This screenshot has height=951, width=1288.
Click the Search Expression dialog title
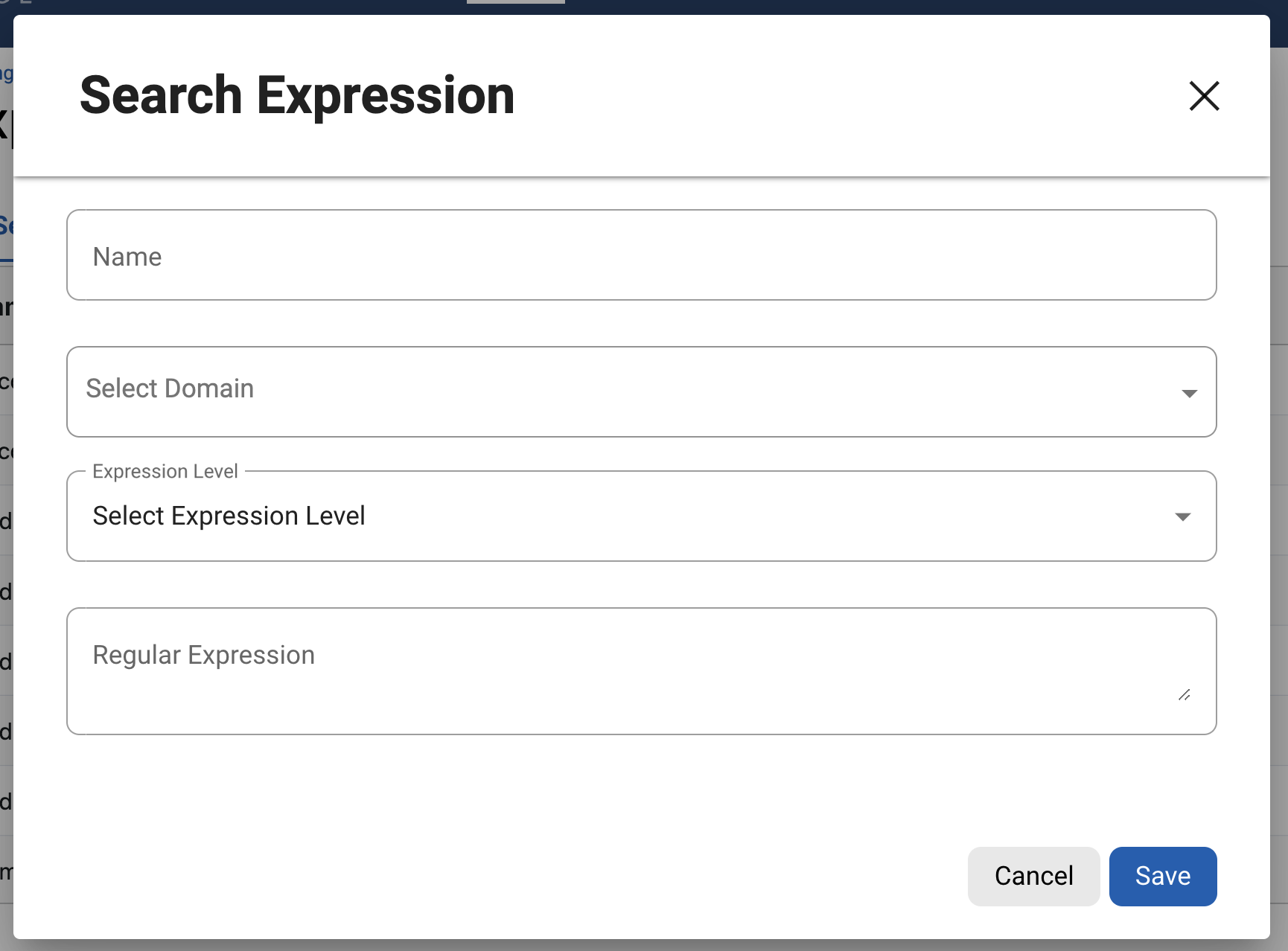(x=297, y=96)
